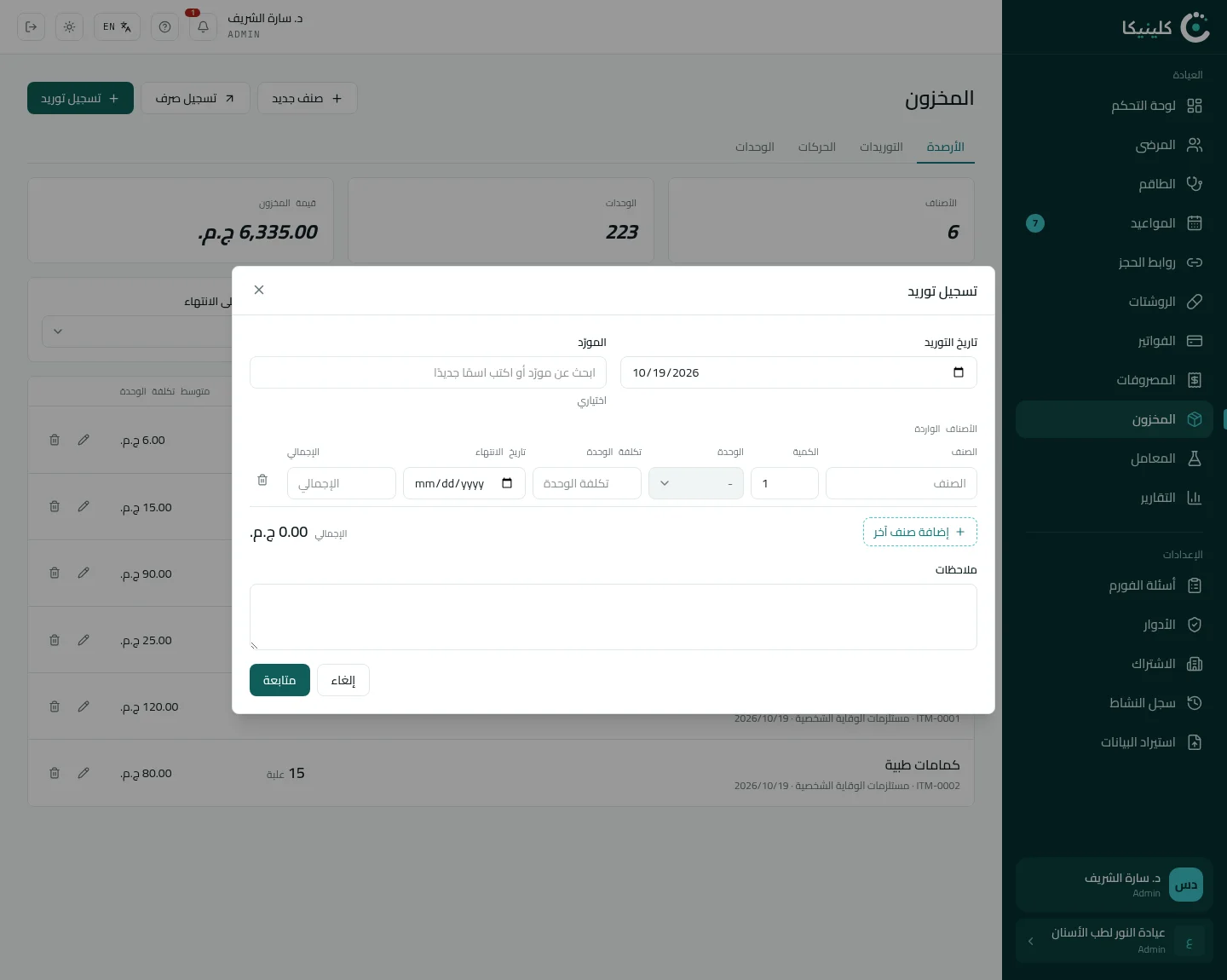
Task: Click the تكلفة الوحدة cost field
Action: [587, 483]
